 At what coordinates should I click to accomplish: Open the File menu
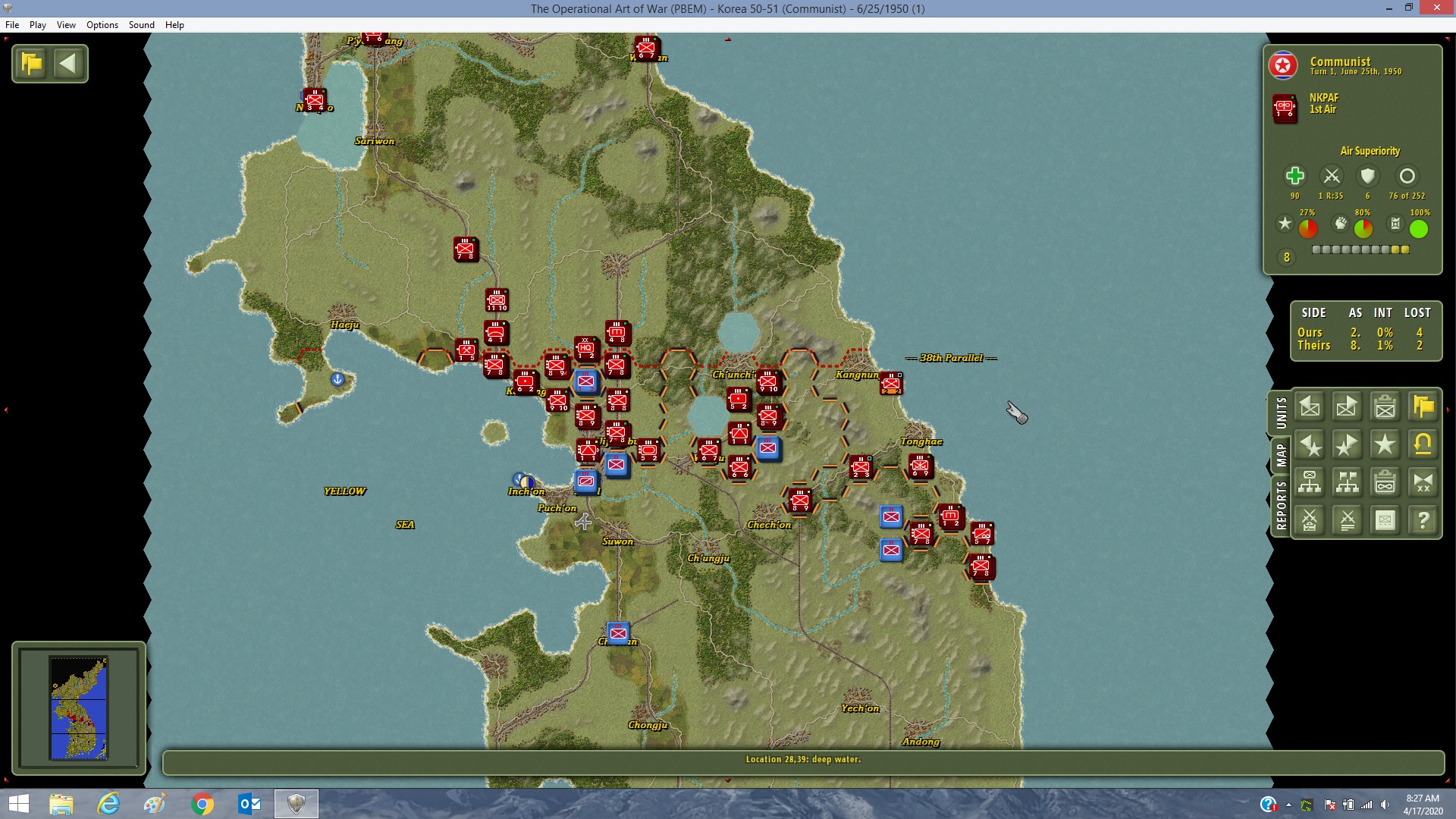(x=12, y=25)
